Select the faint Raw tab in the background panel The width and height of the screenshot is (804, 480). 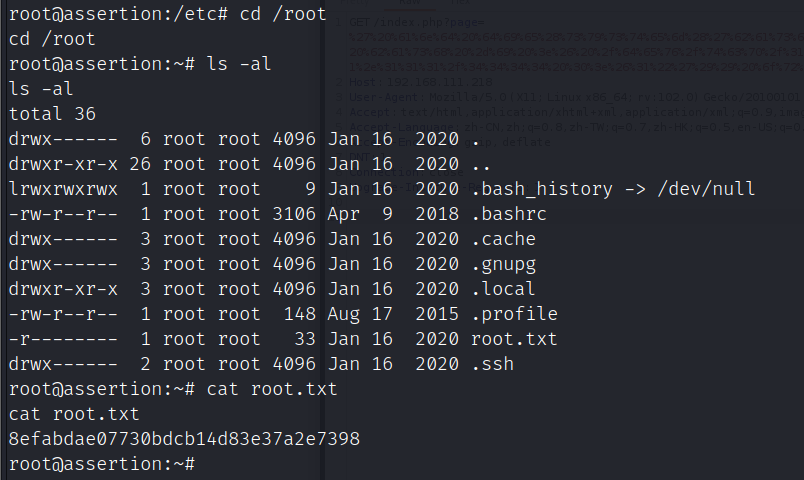[410, 3]
